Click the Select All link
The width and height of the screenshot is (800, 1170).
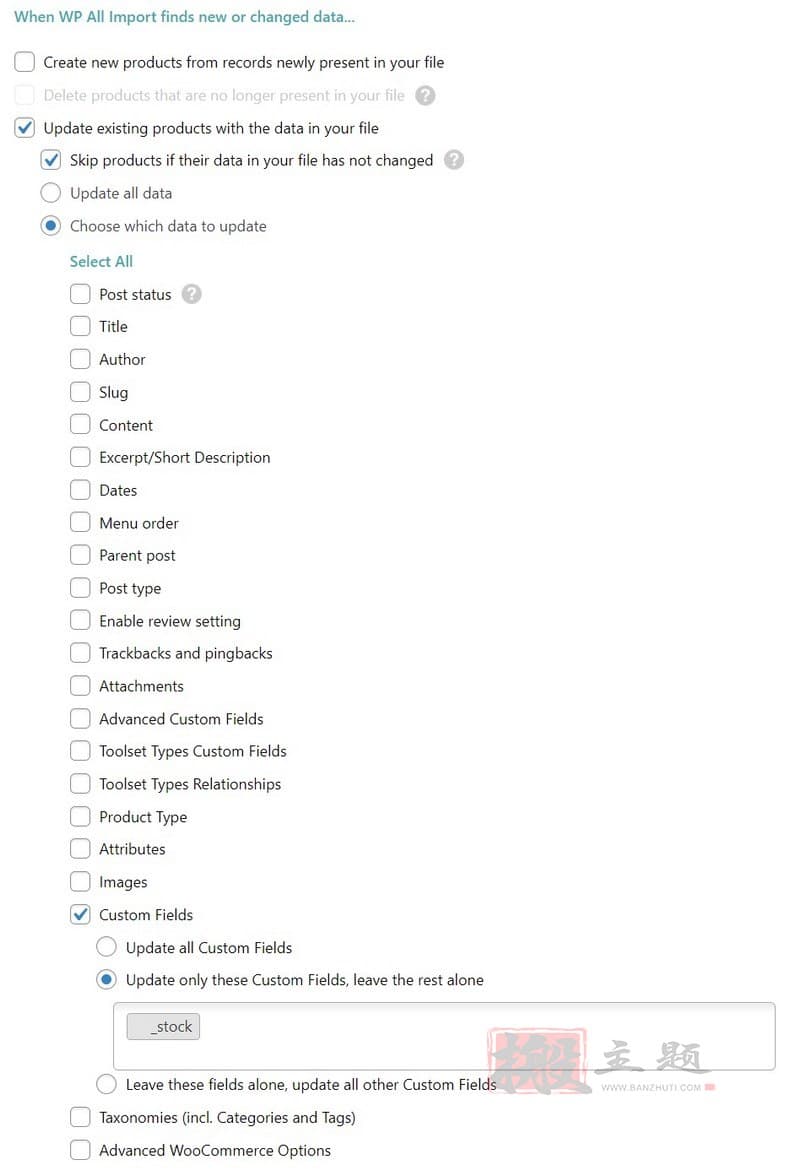pyautogui.click(x=101, y=261)
